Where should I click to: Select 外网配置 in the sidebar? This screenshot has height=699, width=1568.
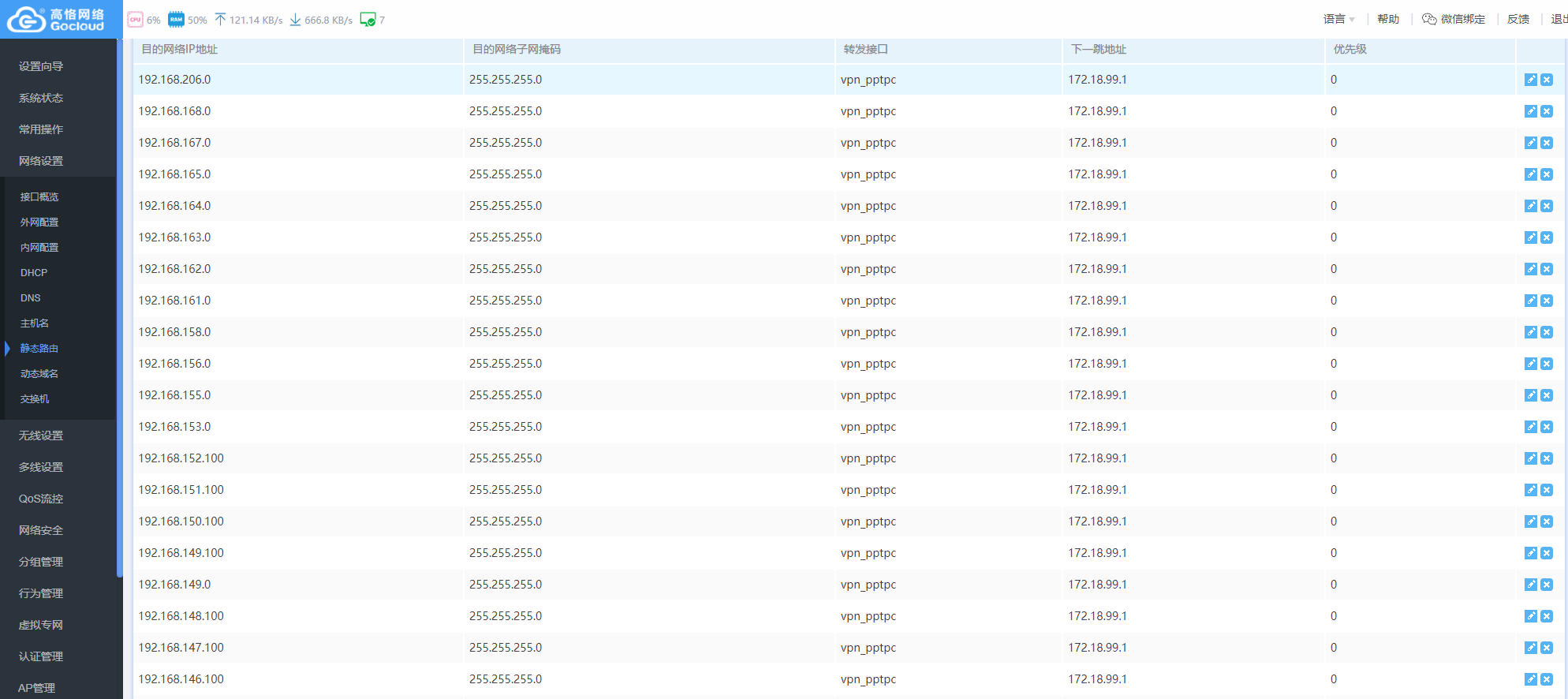pyautogui.click(x=39, y=222)
